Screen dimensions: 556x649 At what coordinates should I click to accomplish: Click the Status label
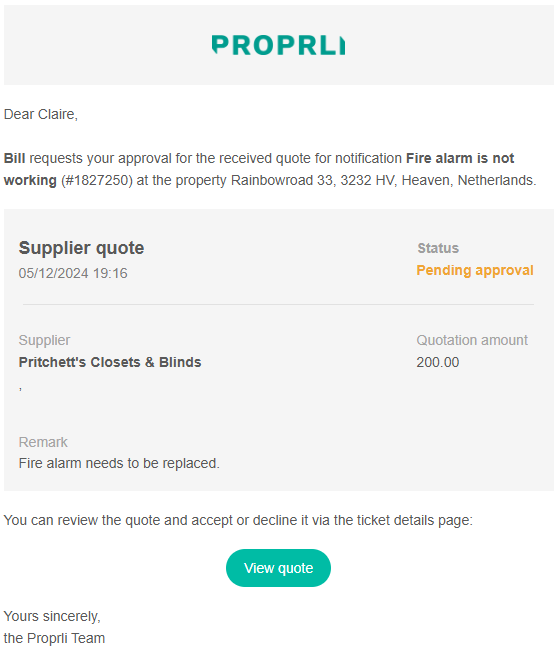[x=438, y=248]
